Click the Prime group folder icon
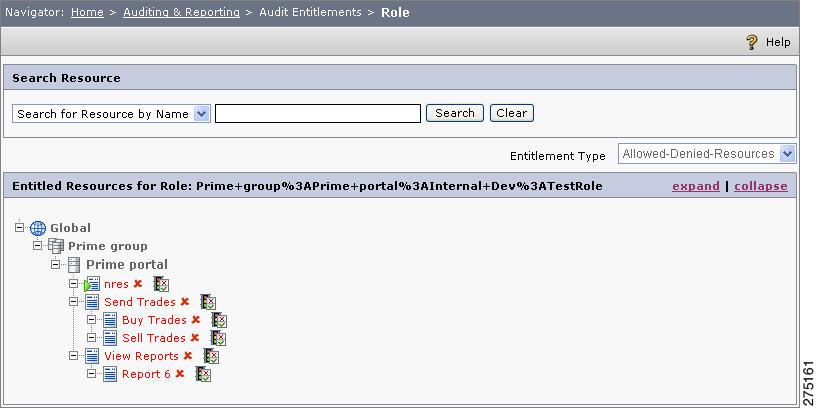This screenshot has width=816, height=408. pos(56,246)
